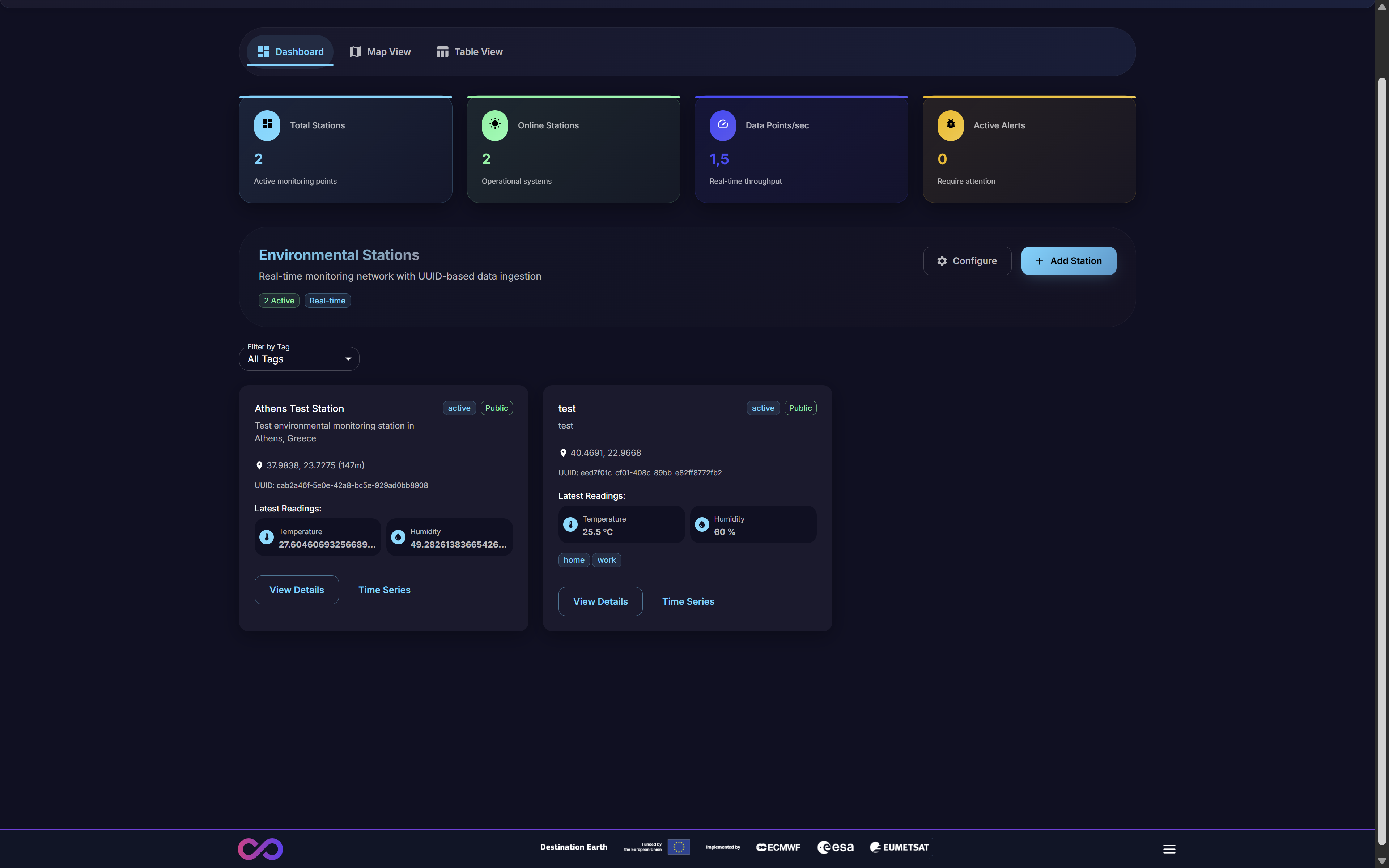
Task: Click the work tag chip
Action: click(x=606, y=560)
